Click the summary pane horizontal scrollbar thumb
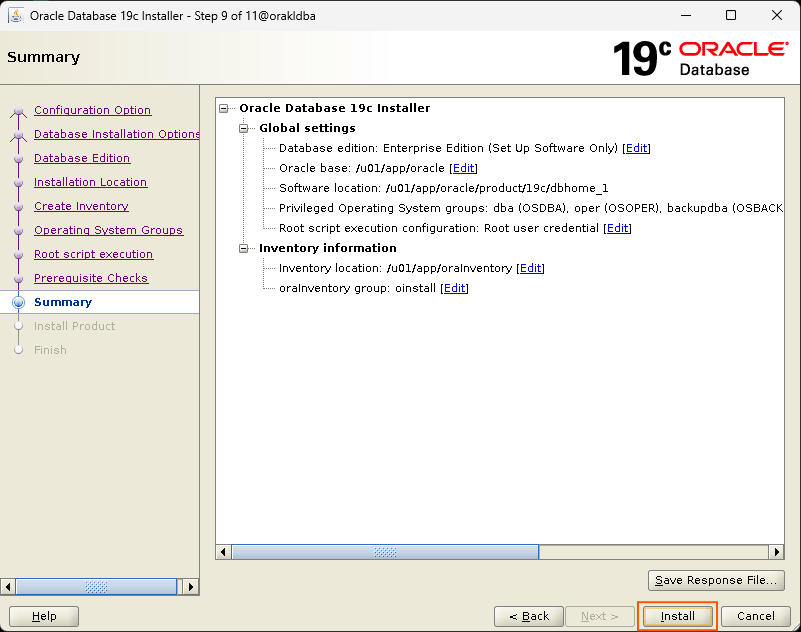The image size is (801, 632). coord(385,552)
